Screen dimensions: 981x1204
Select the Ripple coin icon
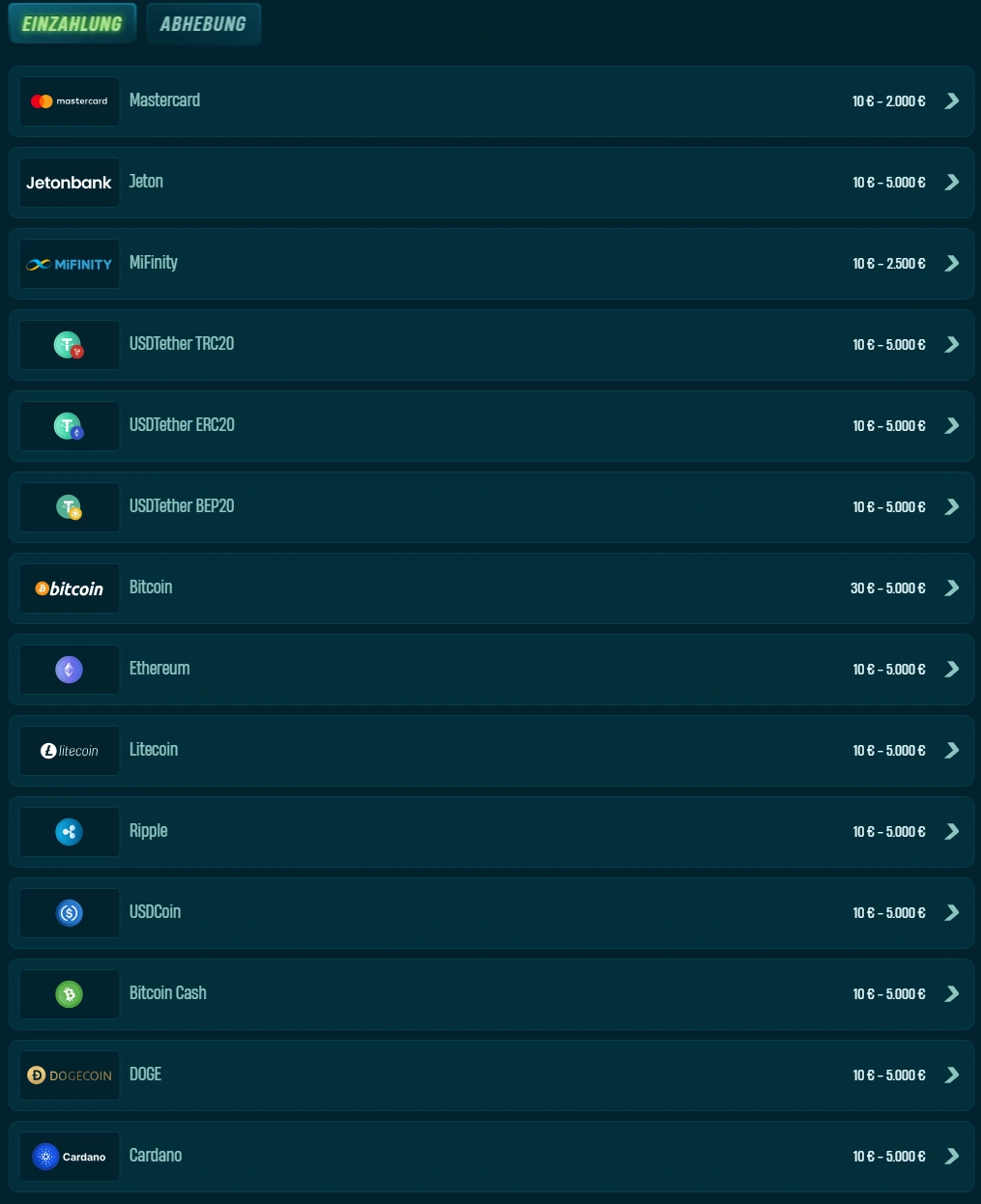pos(70,832)
